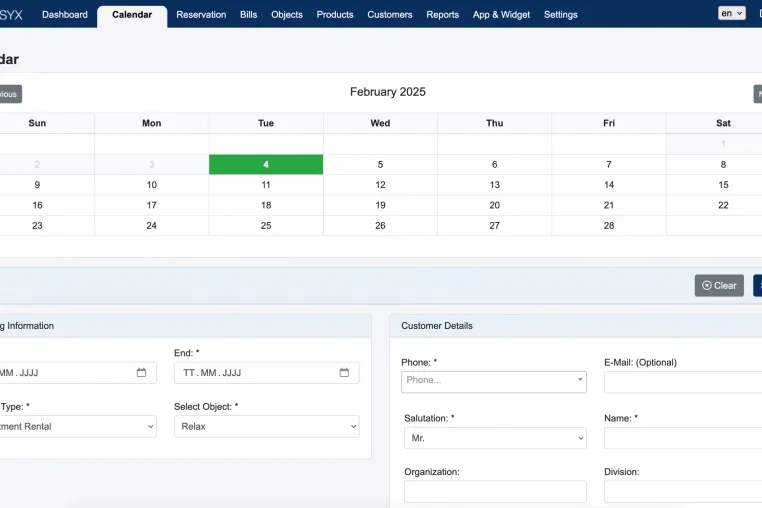This screenshot has height=508, width=762.
Task: Open the App & Widget tab
Action: 501,15
